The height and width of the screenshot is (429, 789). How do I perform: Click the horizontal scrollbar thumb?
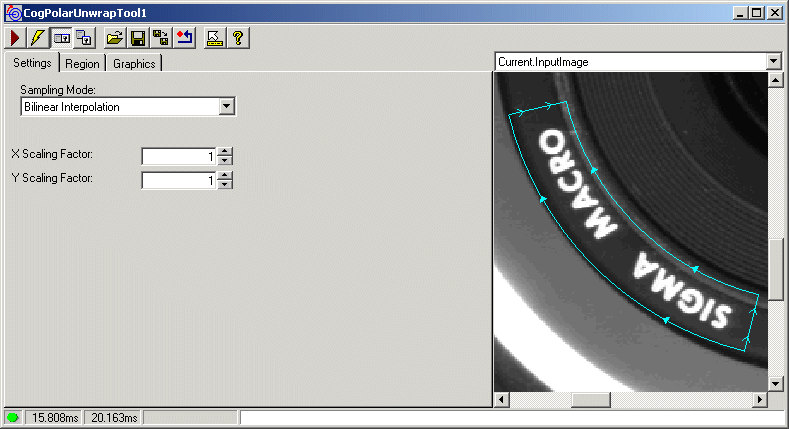pyautogui.click(x=591, y=400)
